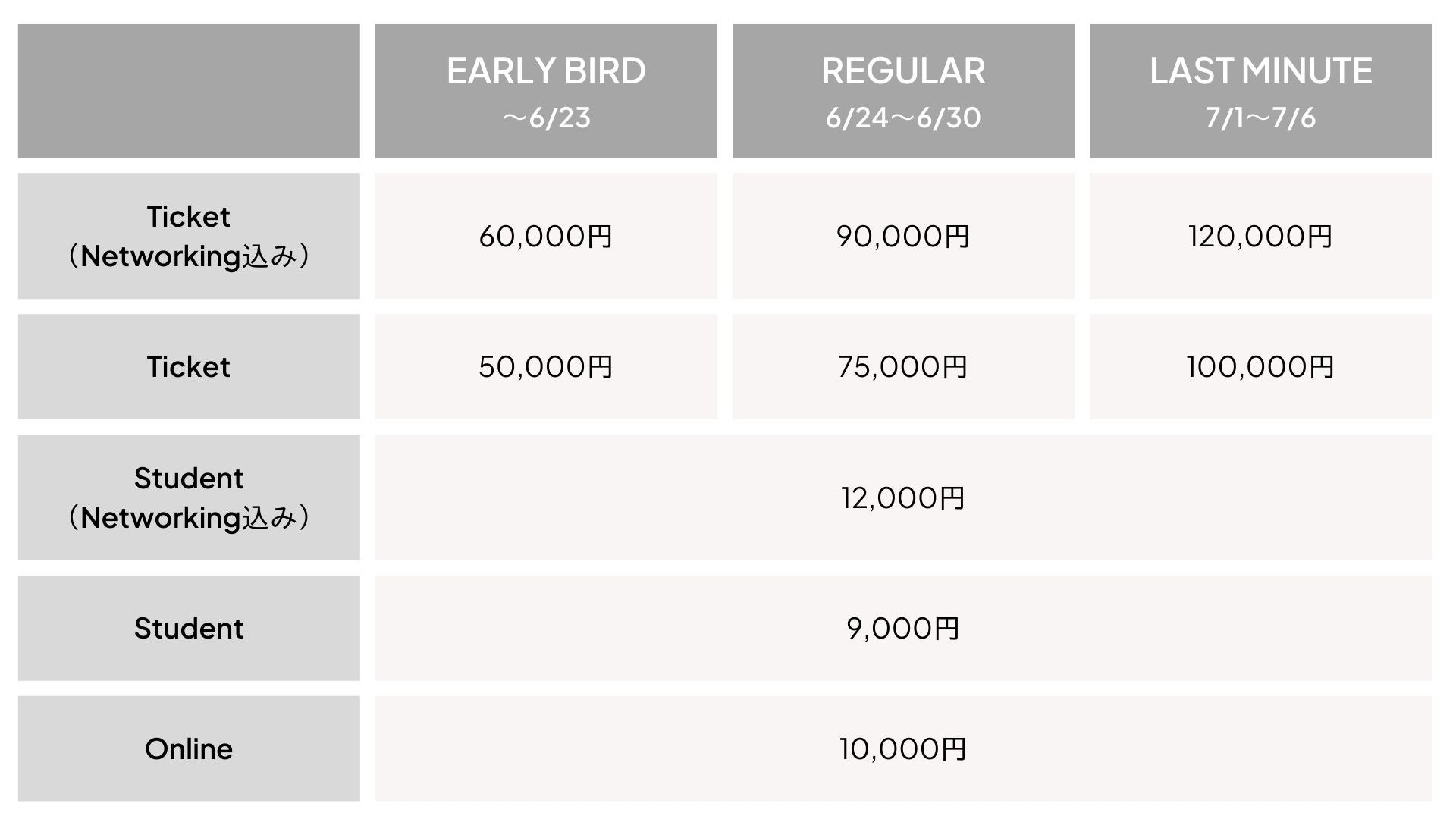
Task: Click the LAST MINUTE column header
Action: pyautogui.click(x=1260, y=71)
